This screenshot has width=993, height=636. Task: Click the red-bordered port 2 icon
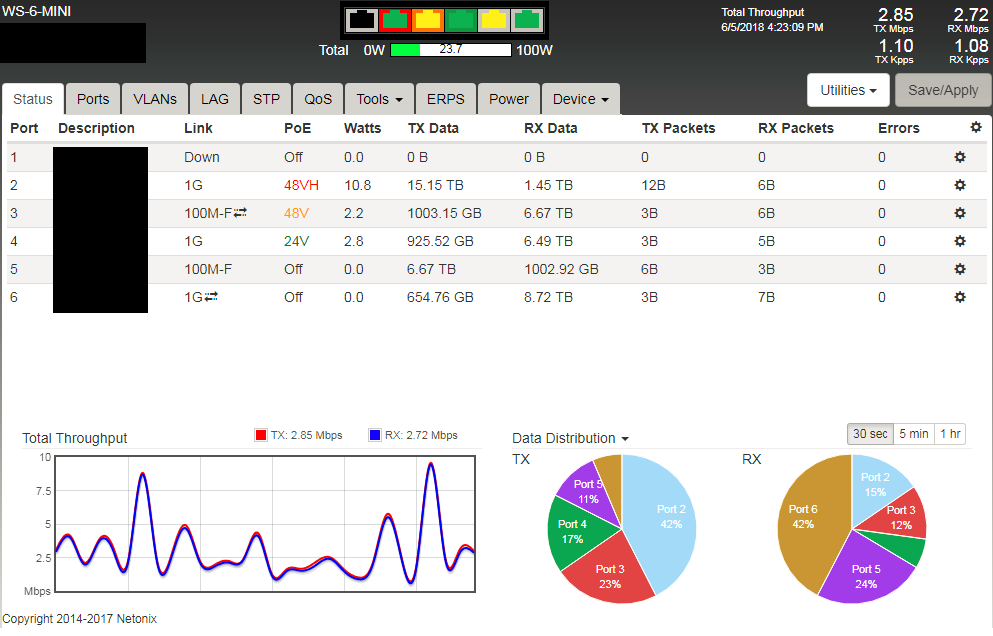pos(394,20)
